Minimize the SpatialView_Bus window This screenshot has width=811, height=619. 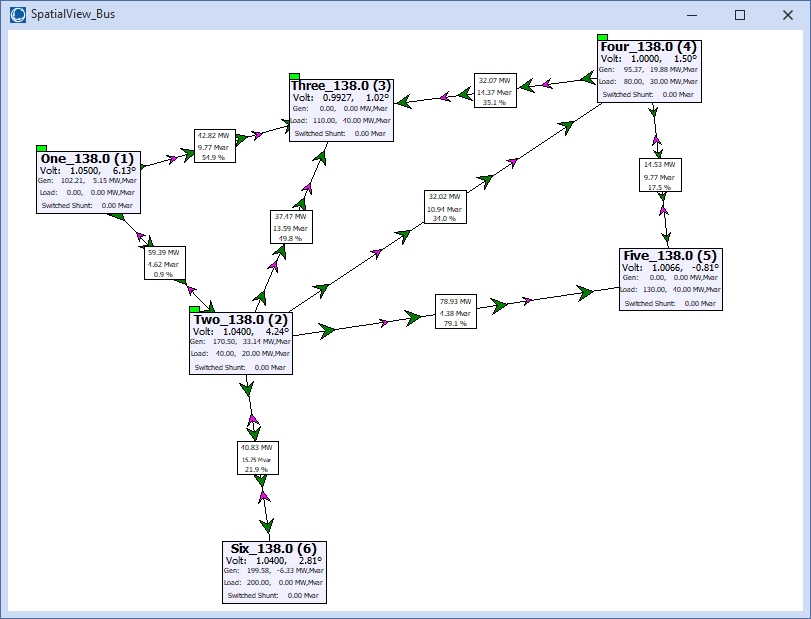[693, 15]
